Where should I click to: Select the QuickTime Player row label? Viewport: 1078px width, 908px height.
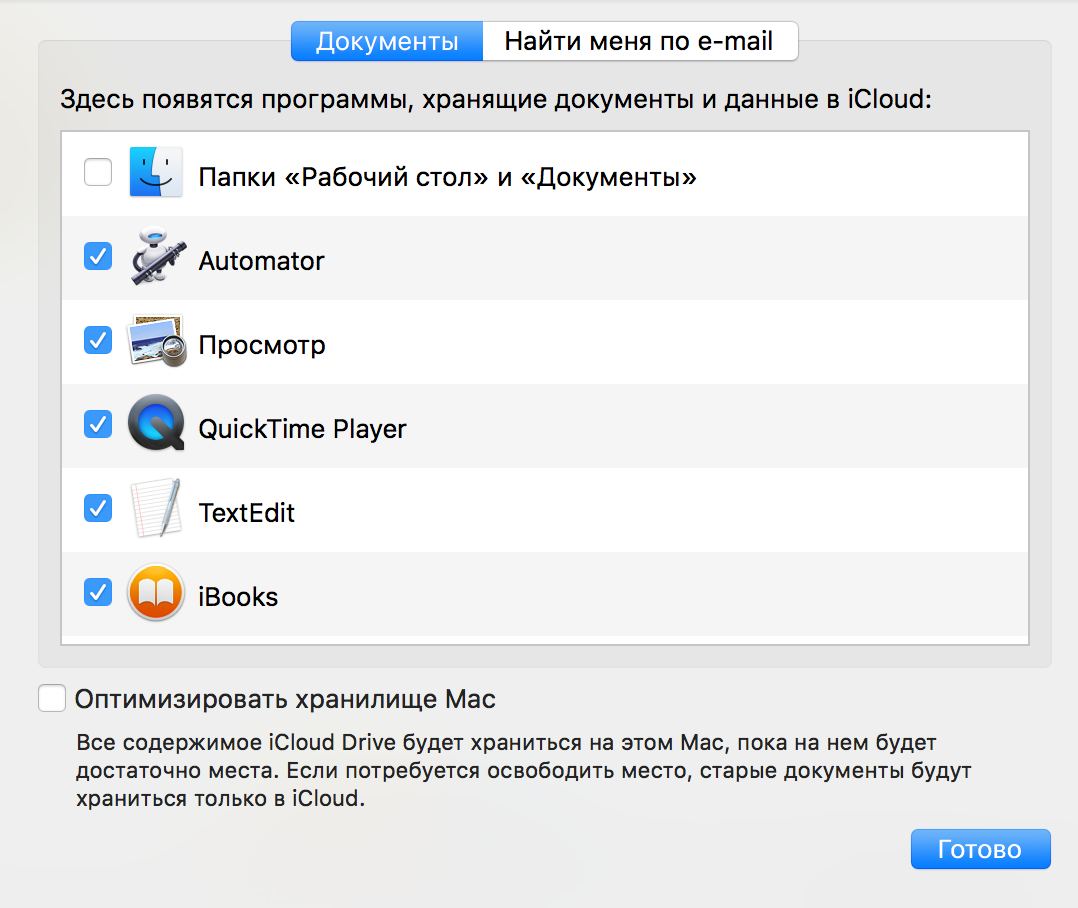pyautogui.click(x=302, y=429)
